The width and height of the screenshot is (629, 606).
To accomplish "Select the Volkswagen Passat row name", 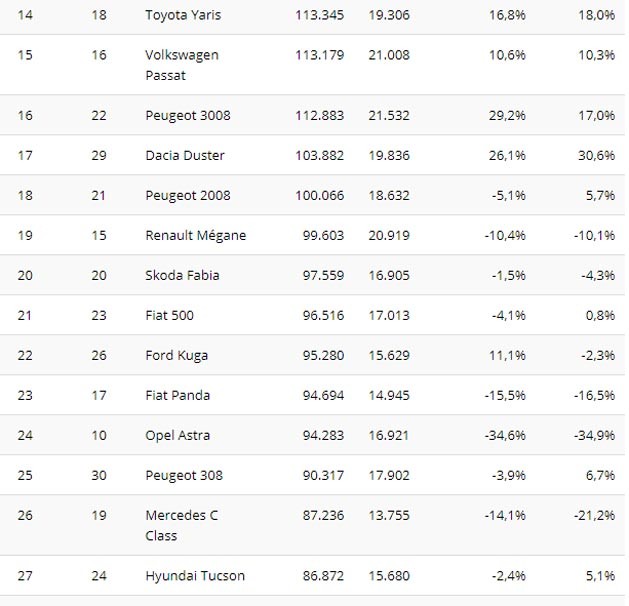I will [x=182, y=65].
